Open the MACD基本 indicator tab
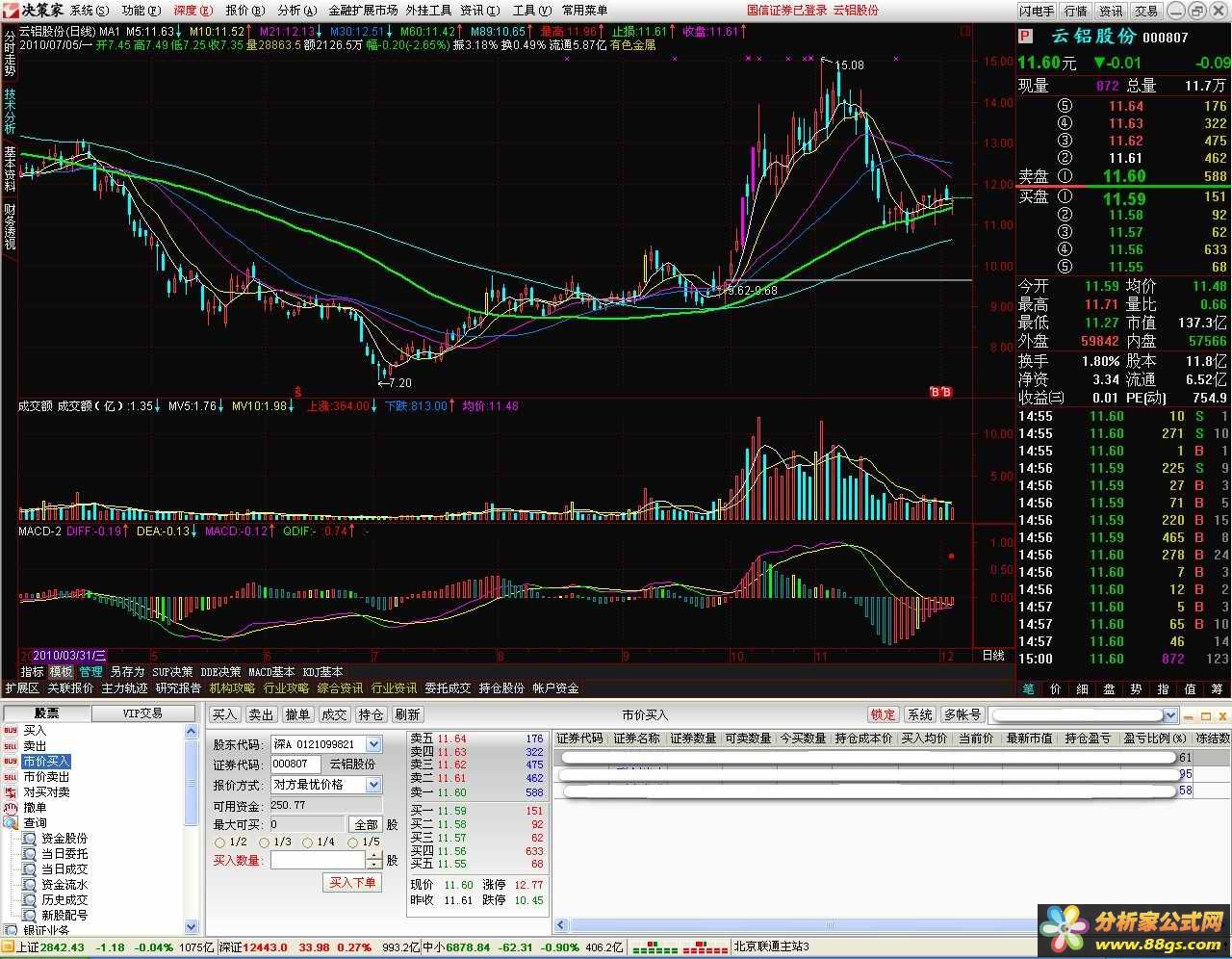 pyautogui.click(x=271, y=672)
